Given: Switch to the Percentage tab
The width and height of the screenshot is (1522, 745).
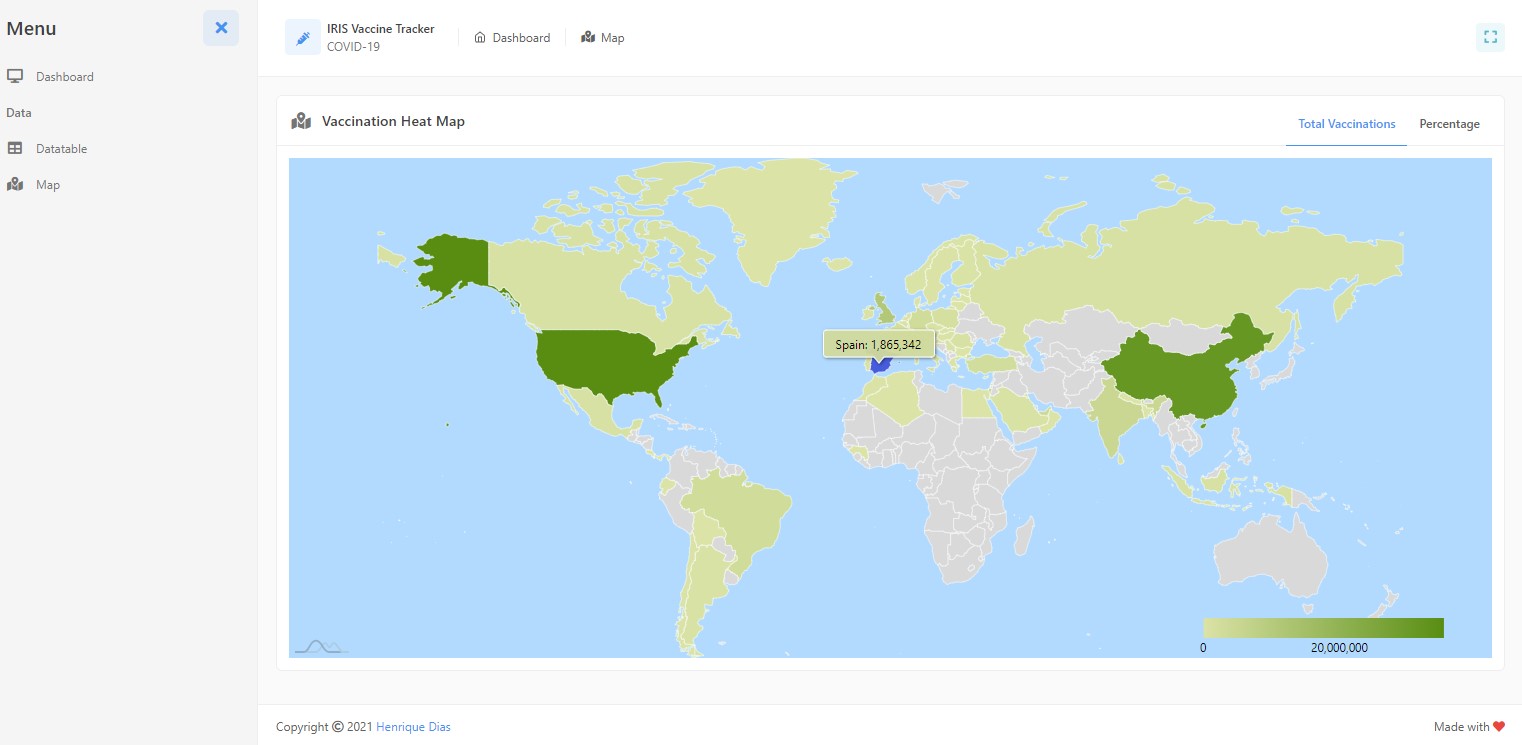Looking at the screenshot, I should pos(1449,124).
